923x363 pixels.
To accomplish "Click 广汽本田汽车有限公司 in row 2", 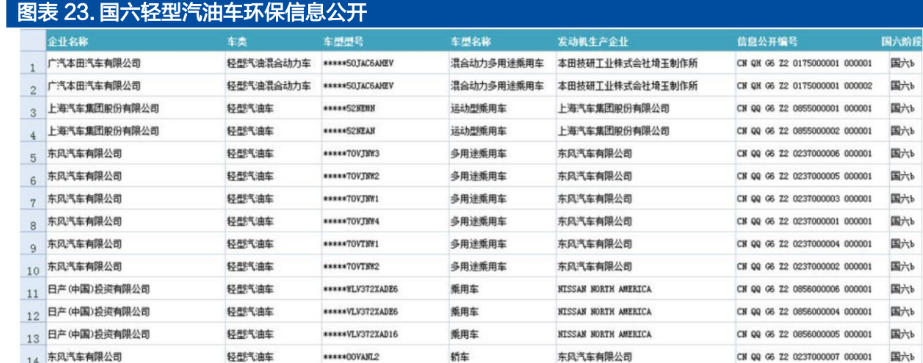I will (x=94, y=86).
